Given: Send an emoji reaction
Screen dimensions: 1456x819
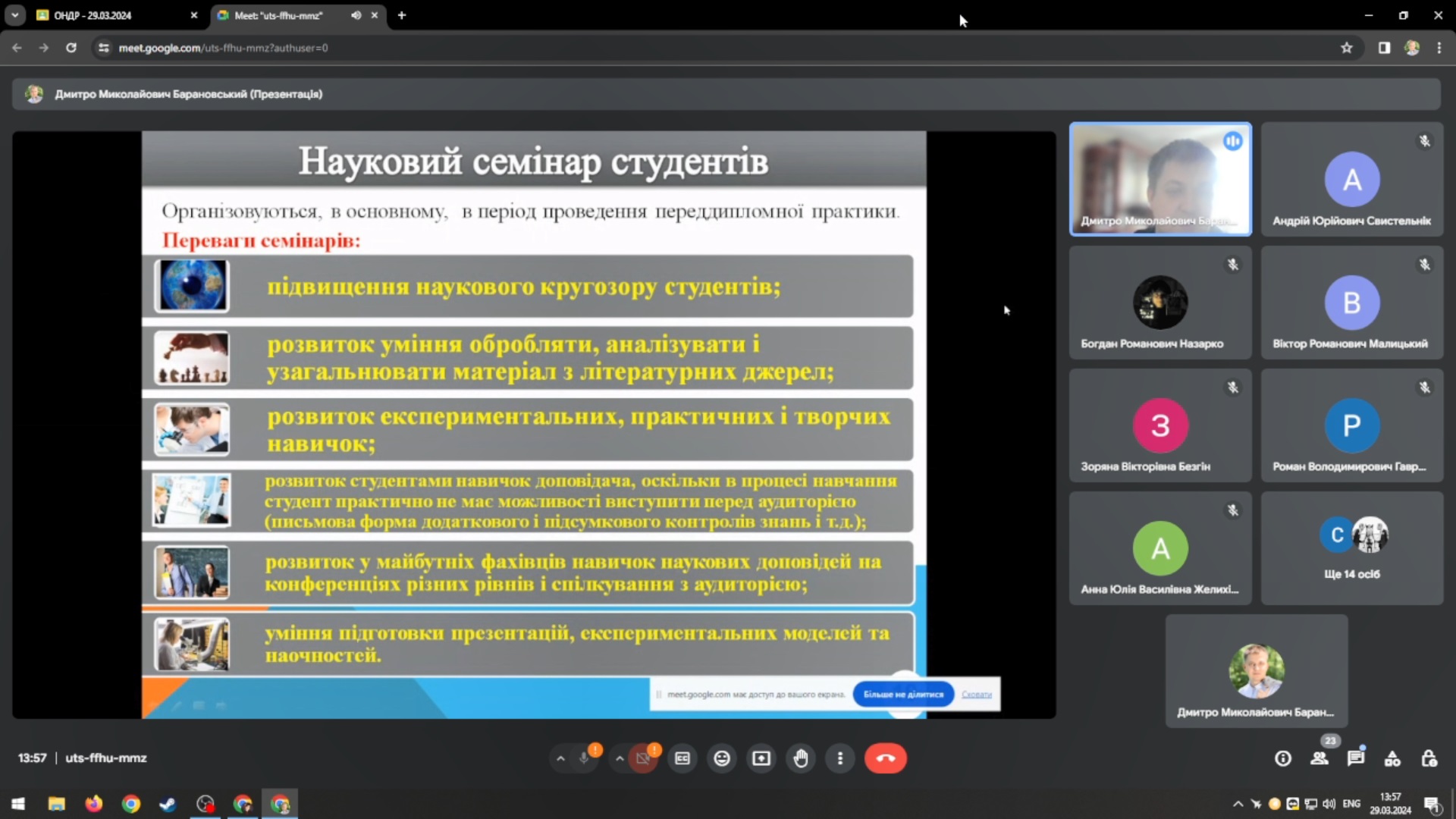Looking at the screenshot, I should [x=722, y=758].
